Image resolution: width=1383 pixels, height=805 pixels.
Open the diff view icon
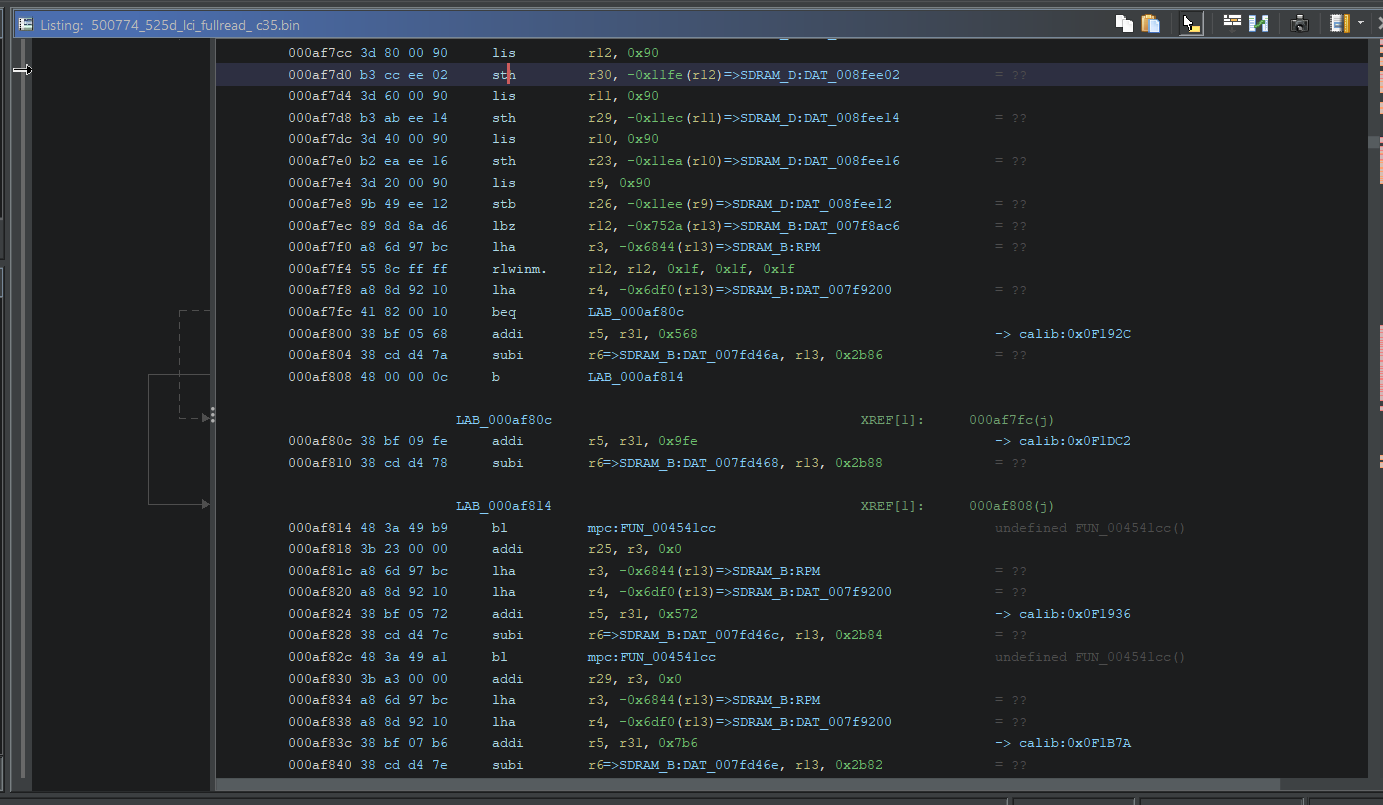[1259, 24]
